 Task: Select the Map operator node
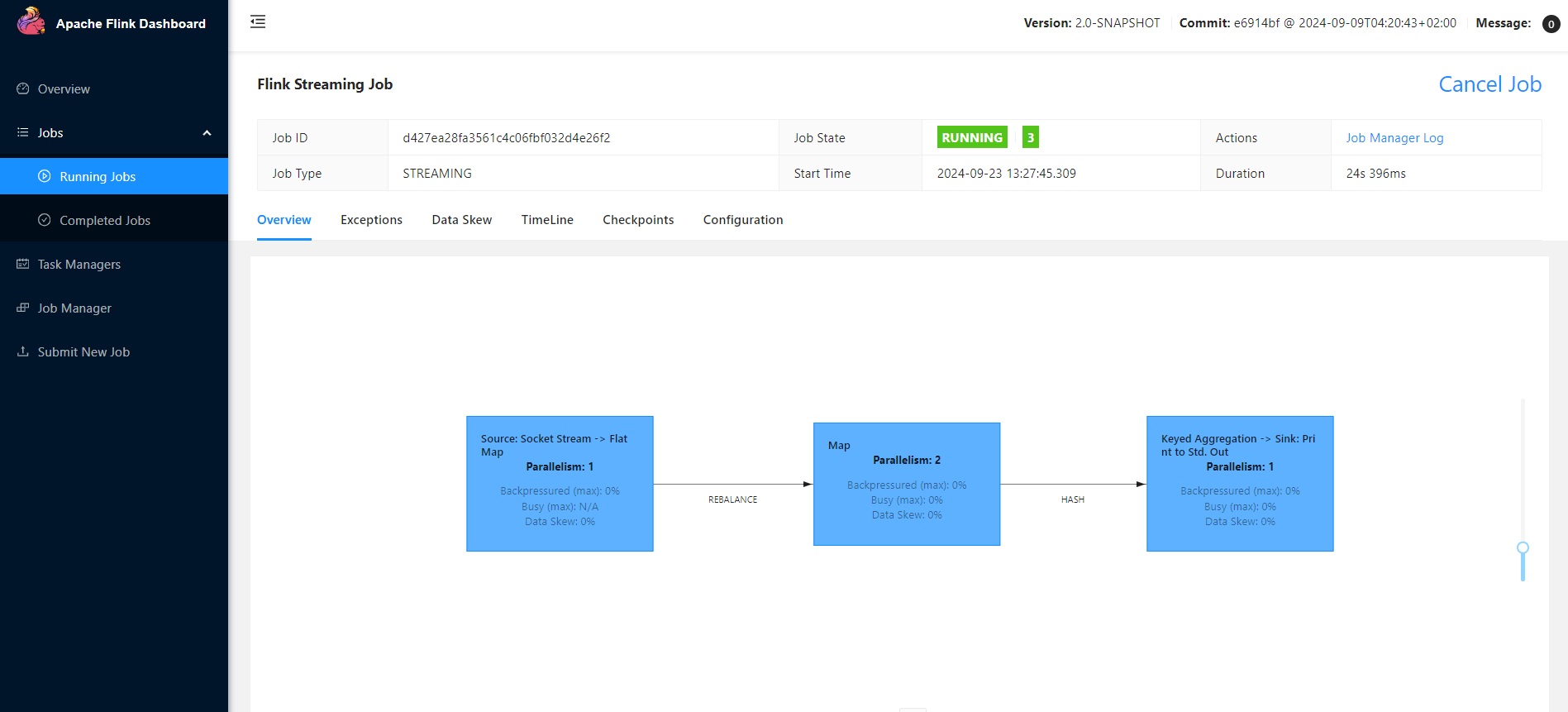pos(907,484)
